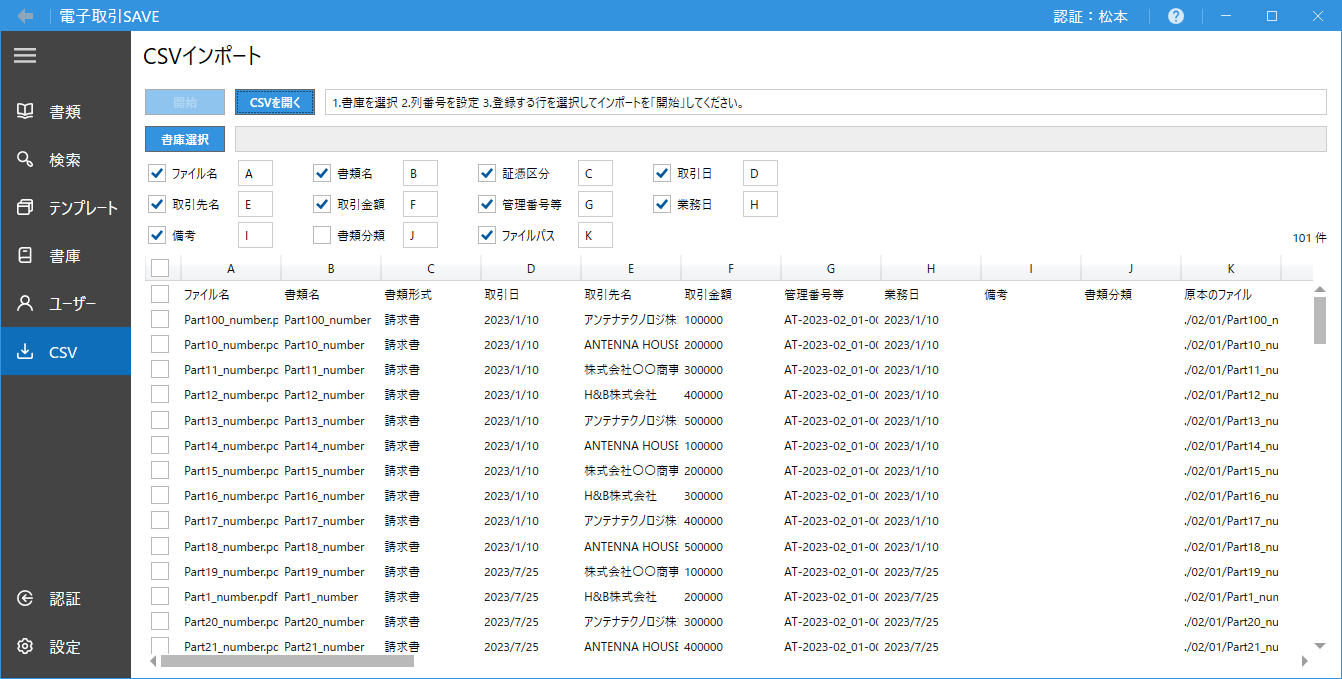The image size is (1342, 679).
Task: Select the 認証 sidebar menu item
Action: pos(65,599)
